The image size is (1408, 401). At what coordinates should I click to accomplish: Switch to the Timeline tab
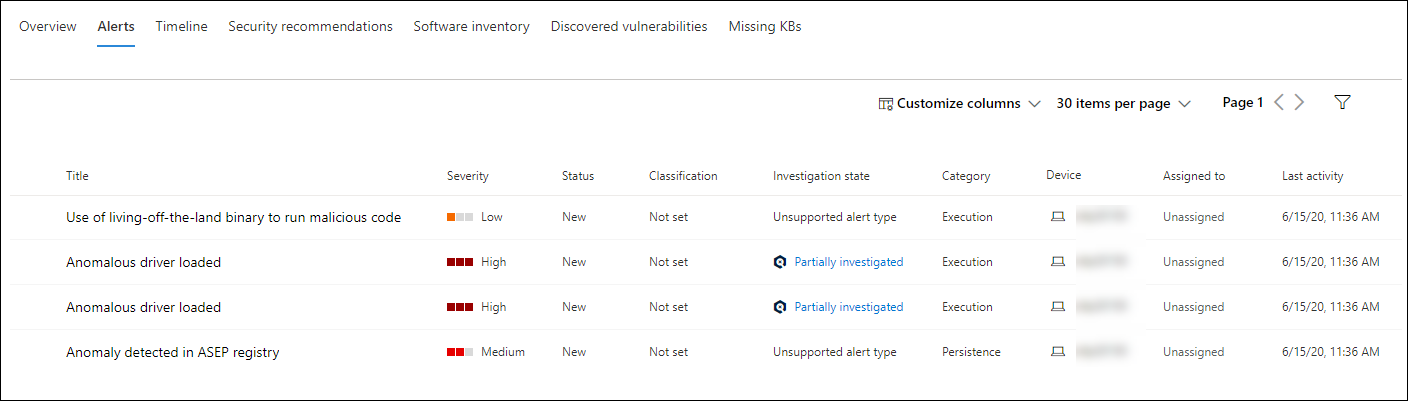pyautogui.click(x=181, y=27)
